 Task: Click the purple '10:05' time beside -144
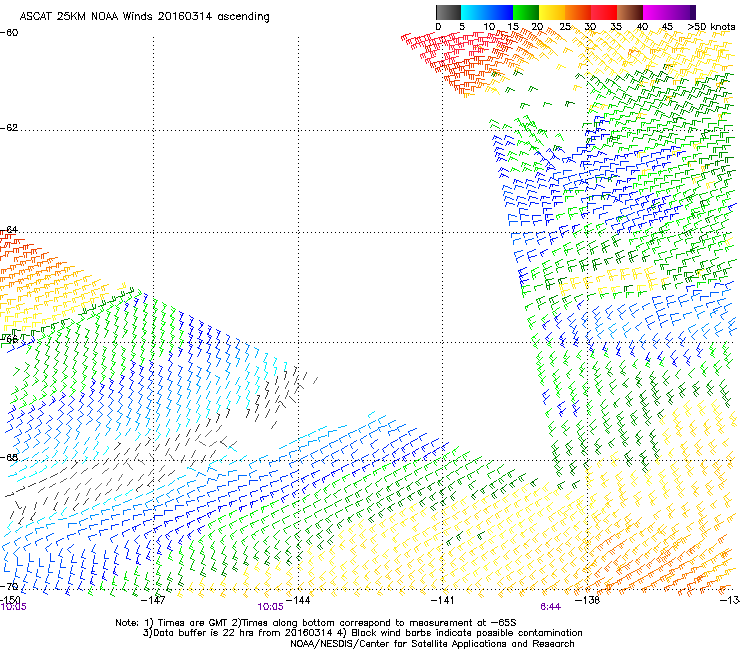click(x=270, y=607)
